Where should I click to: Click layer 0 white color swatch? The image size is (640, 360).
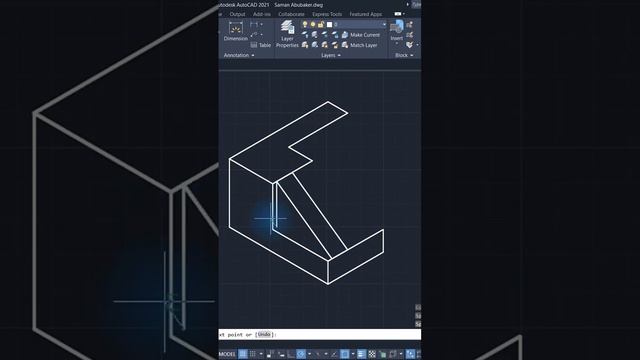coord(329,24)
